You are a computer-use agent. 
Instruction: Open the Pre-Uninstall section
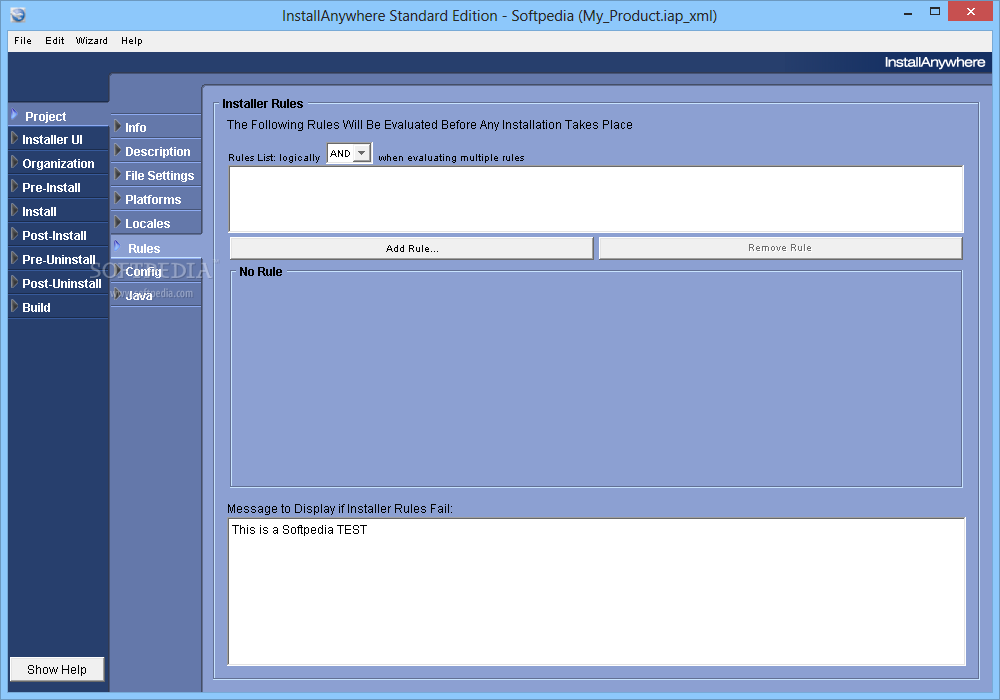(x=59, y=259)
